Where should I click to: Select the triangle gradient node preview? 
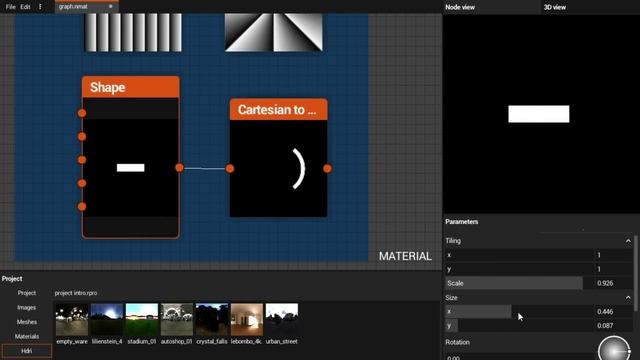click(273, 32)
